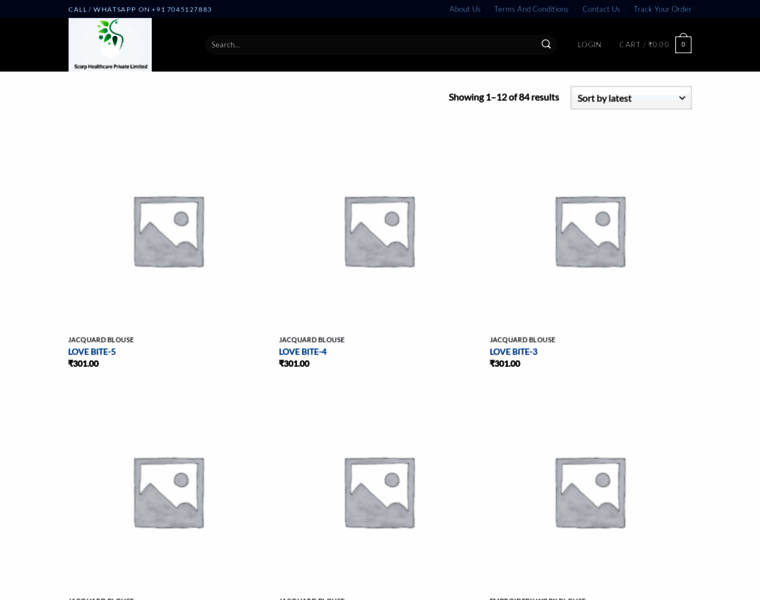This screenshot has width=760, height=600.
Task: Open the LOVE BITE-5 product link
Action: point(92,352)
